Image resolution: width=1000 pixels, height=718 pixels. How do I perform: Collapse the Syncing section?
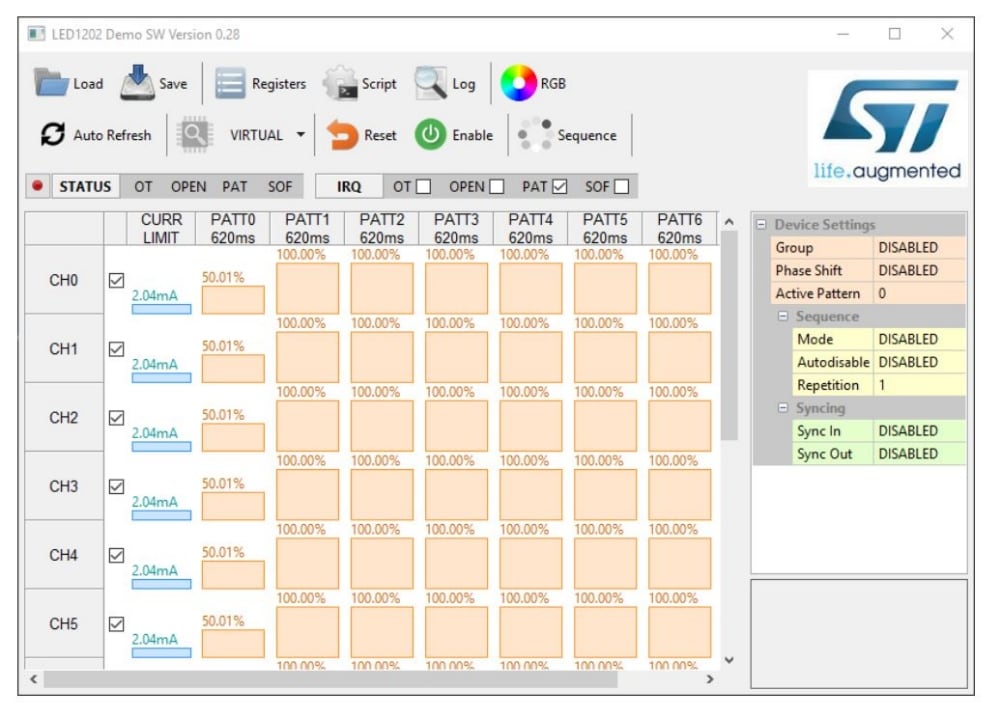[783, 408]
